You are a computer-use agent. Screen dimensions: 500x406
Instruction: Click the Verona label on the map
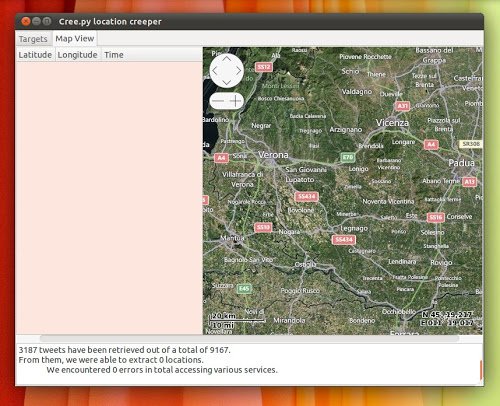pyautogui.click(x=273, y=155)
